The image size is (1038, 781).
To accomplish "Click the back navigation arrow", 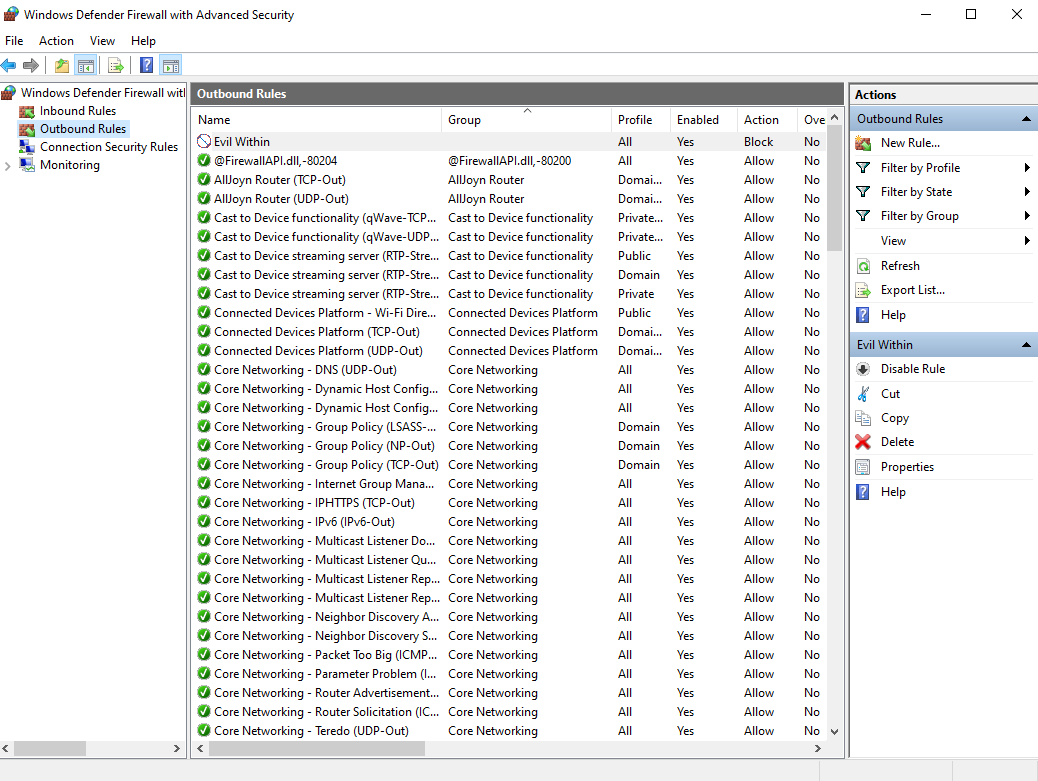I will [12, 65].
